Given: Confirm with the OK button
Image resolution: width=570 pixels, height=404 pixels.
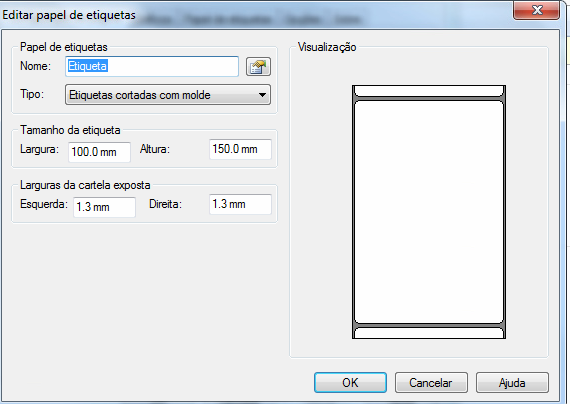Looking at the screenshot, I should [350, 383].
